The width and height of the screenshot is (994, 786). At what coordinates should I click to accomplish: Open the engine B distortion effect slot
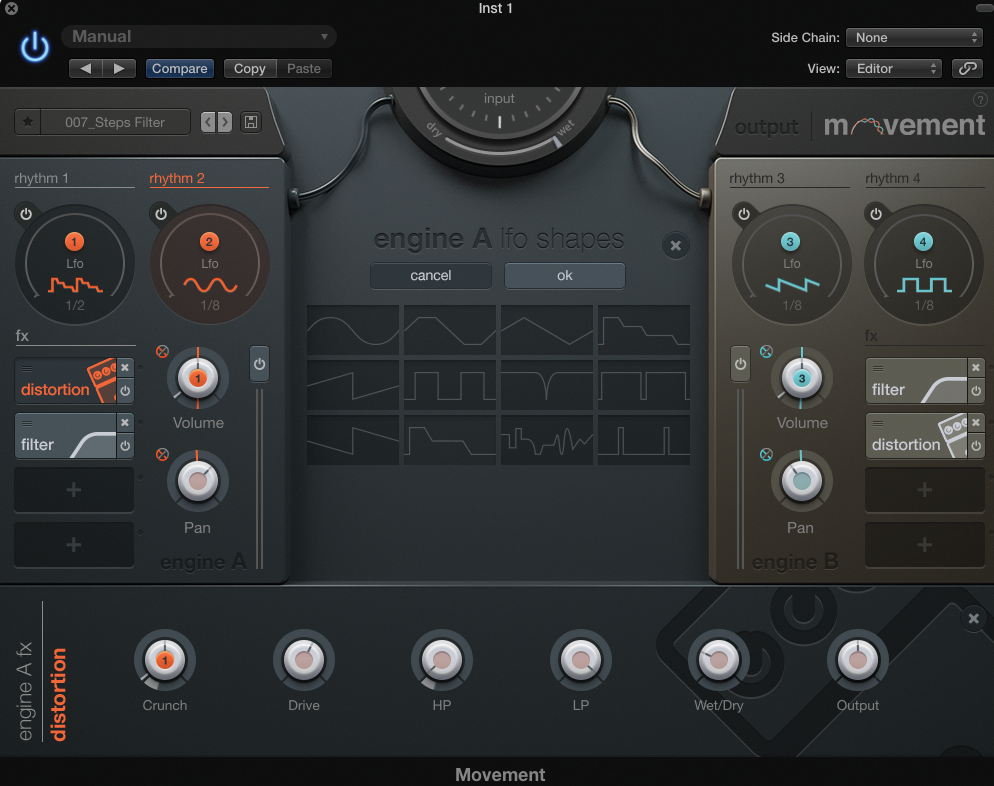917,435
